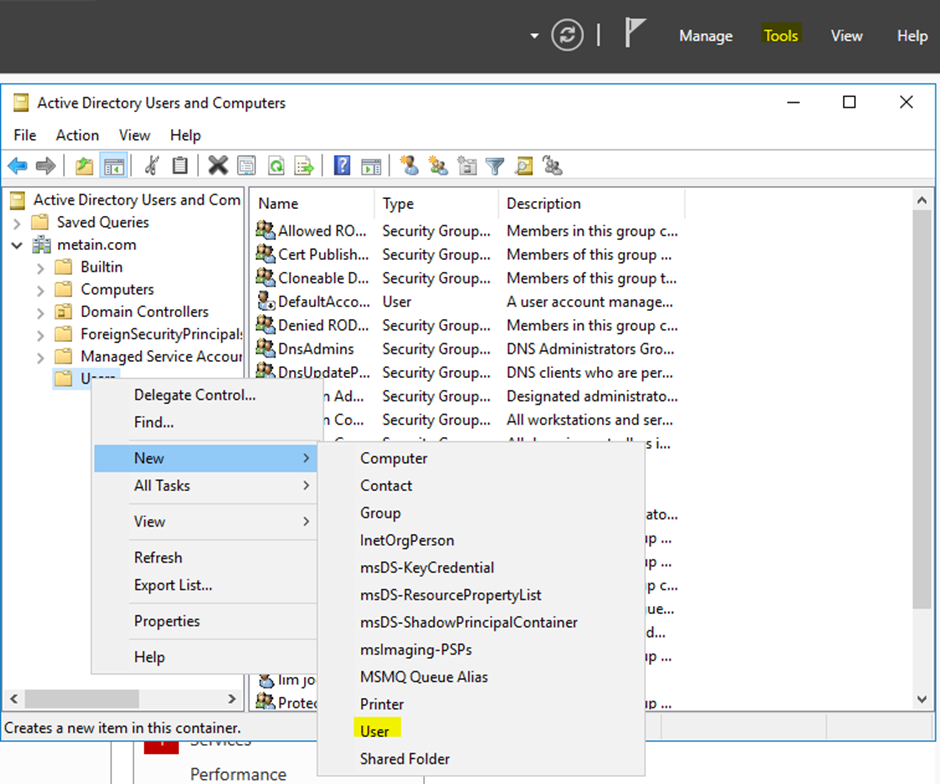Open the Server Manager dropdown arrow
The width and height of the screenshot is (940, 784).
click(534, 36)
